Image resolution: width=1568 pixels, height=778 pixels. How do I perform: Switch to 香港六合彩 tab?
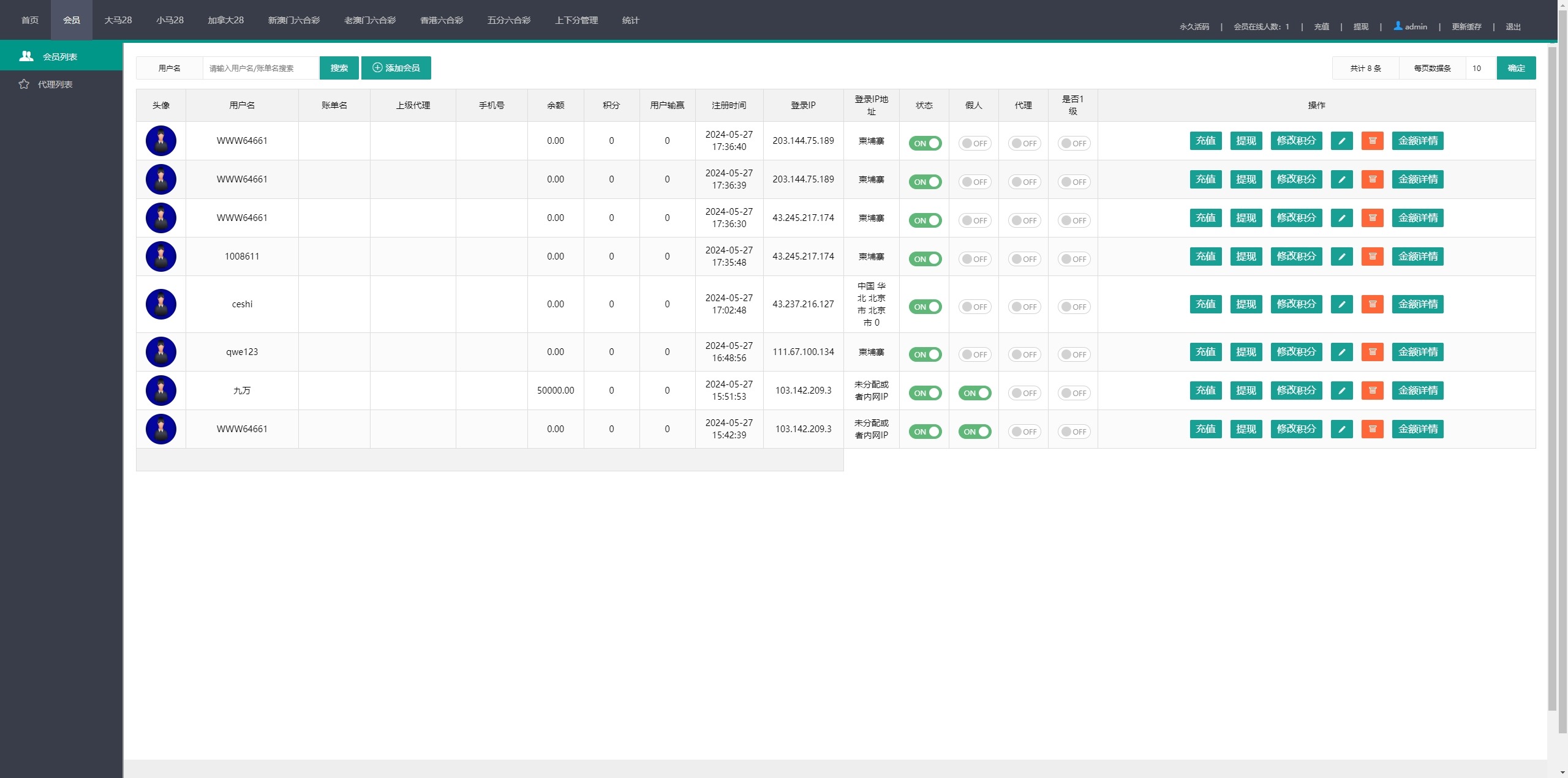click(x=442, y=20)
